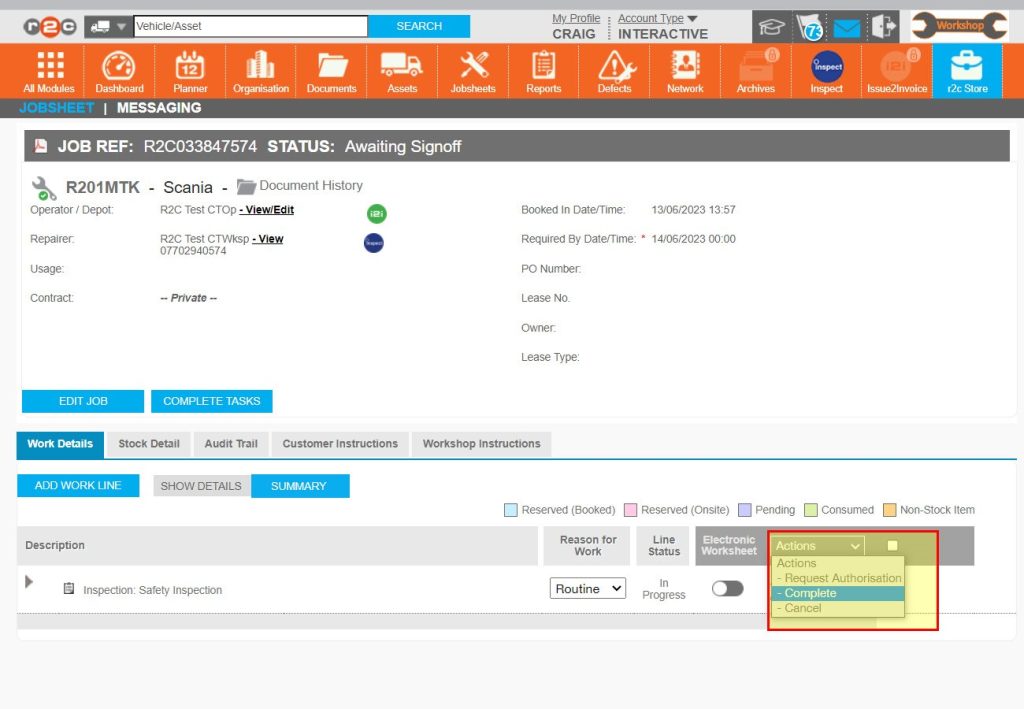
Task: Click the Vehicle/Asset search field
Action: [x=250, y=25]
